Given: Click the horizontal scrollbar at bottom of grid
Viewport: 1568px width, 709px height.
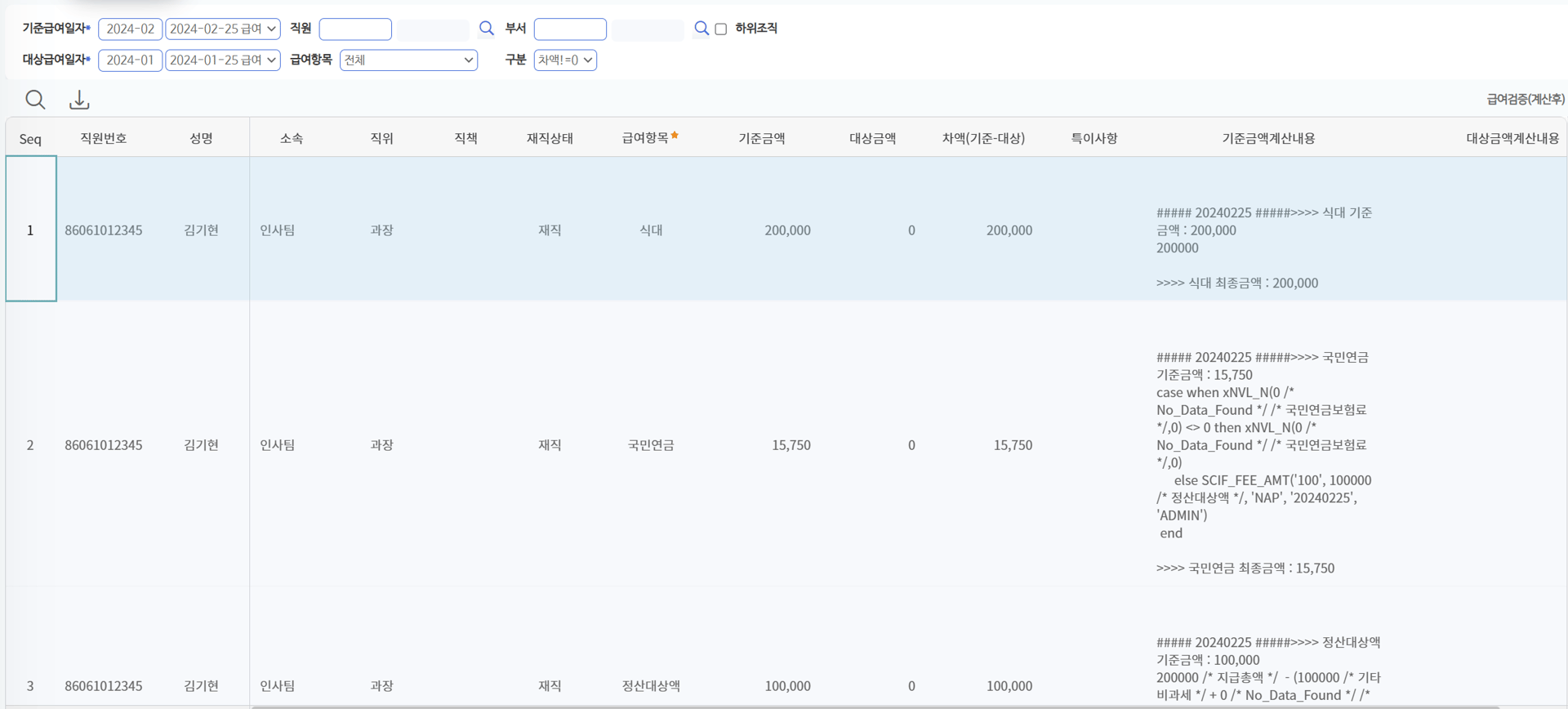Looking at the screenshot, I should [x=875, y=707].
